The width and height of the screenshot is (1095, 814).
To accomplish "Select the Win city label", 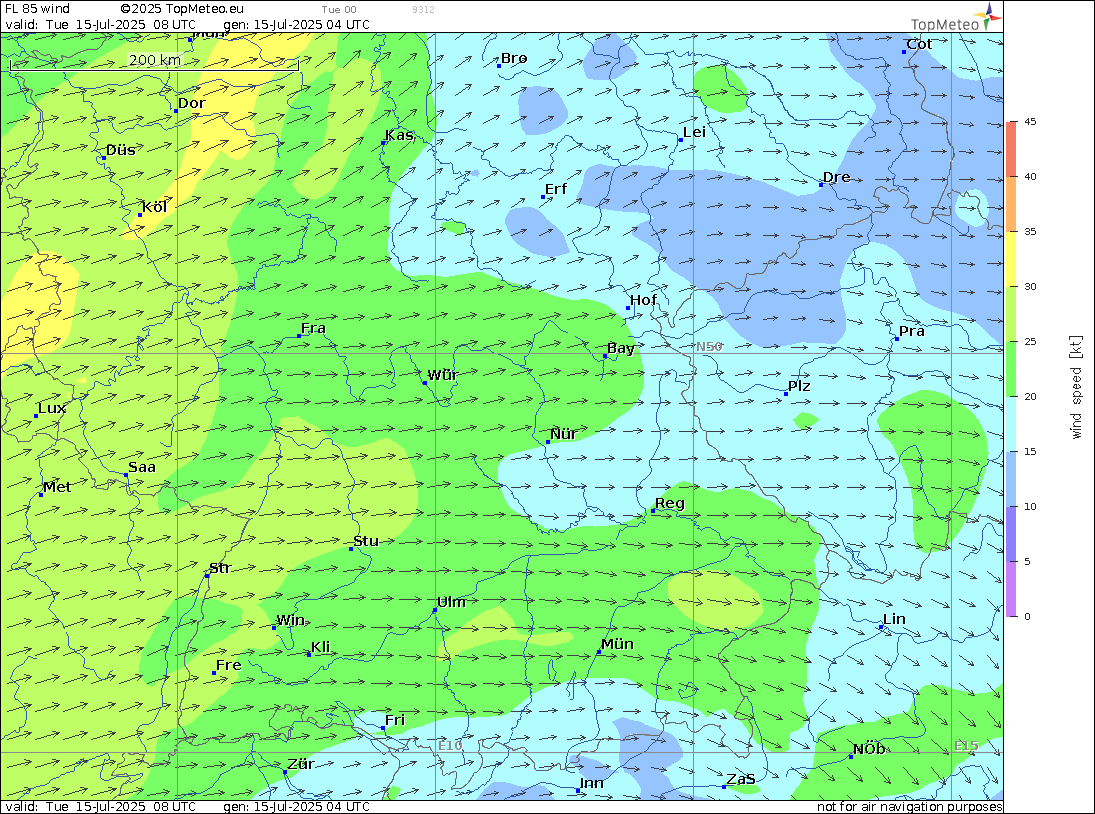I will coord(291,621).
